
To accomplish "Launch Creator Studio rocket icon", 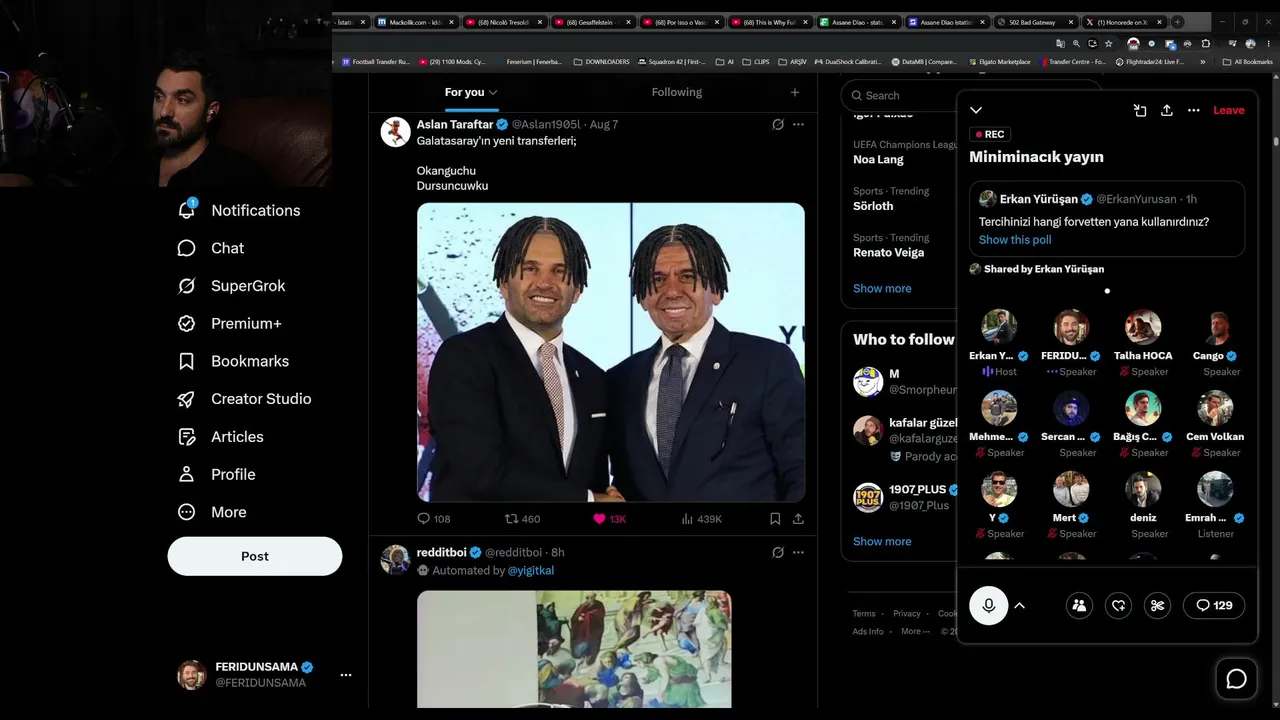I will click(186, 399).
